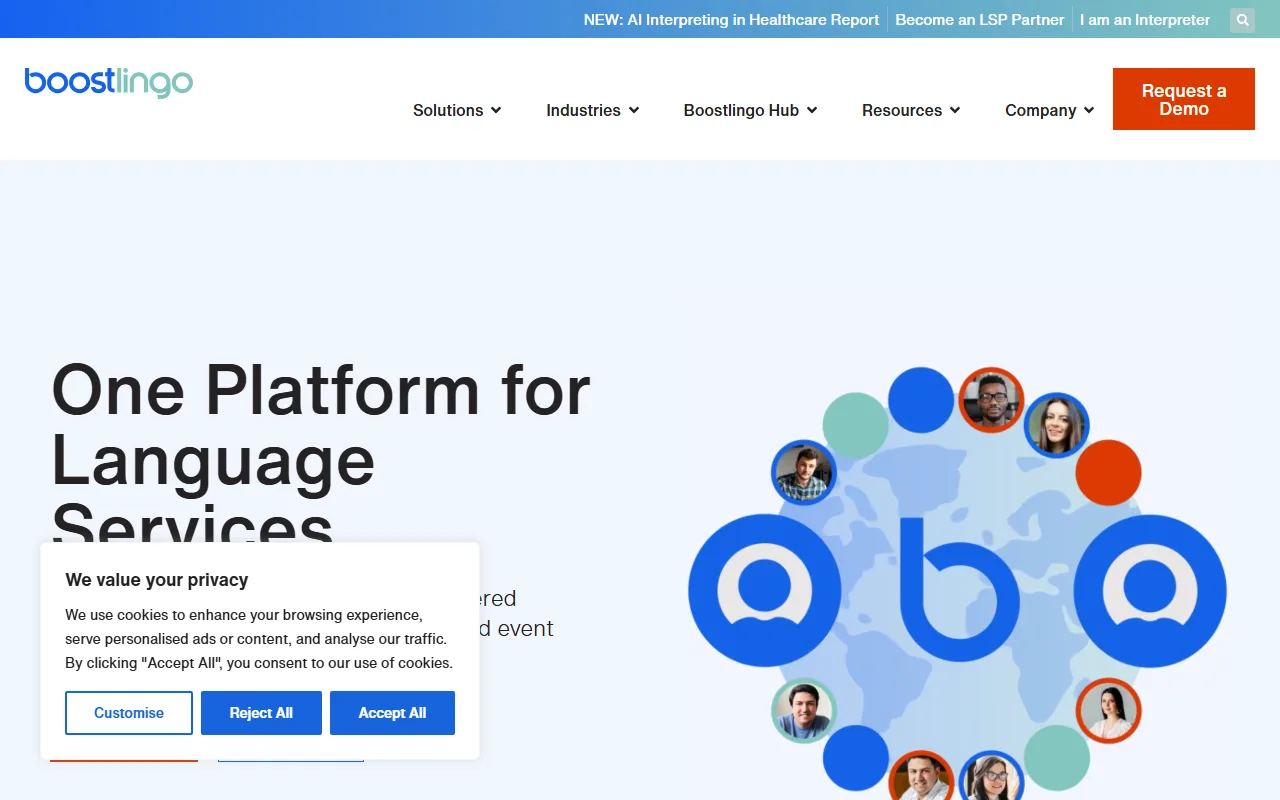Open I am an Interpreter link
Viewport: 1280px width, 800px height.
click(1145, 20)
